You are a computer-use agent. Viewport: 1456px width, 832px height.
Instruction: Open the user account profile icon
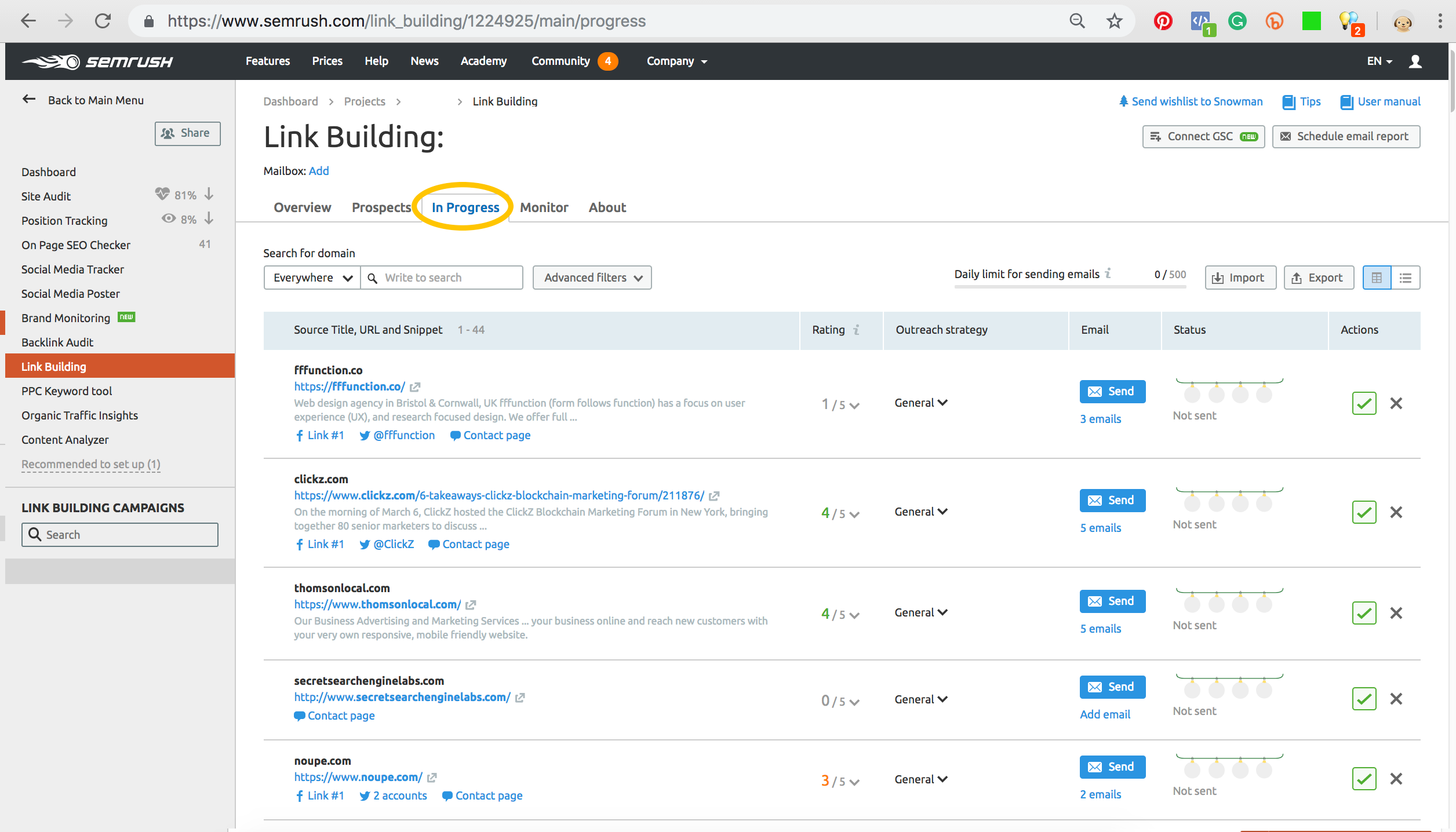coord(1415,61)
